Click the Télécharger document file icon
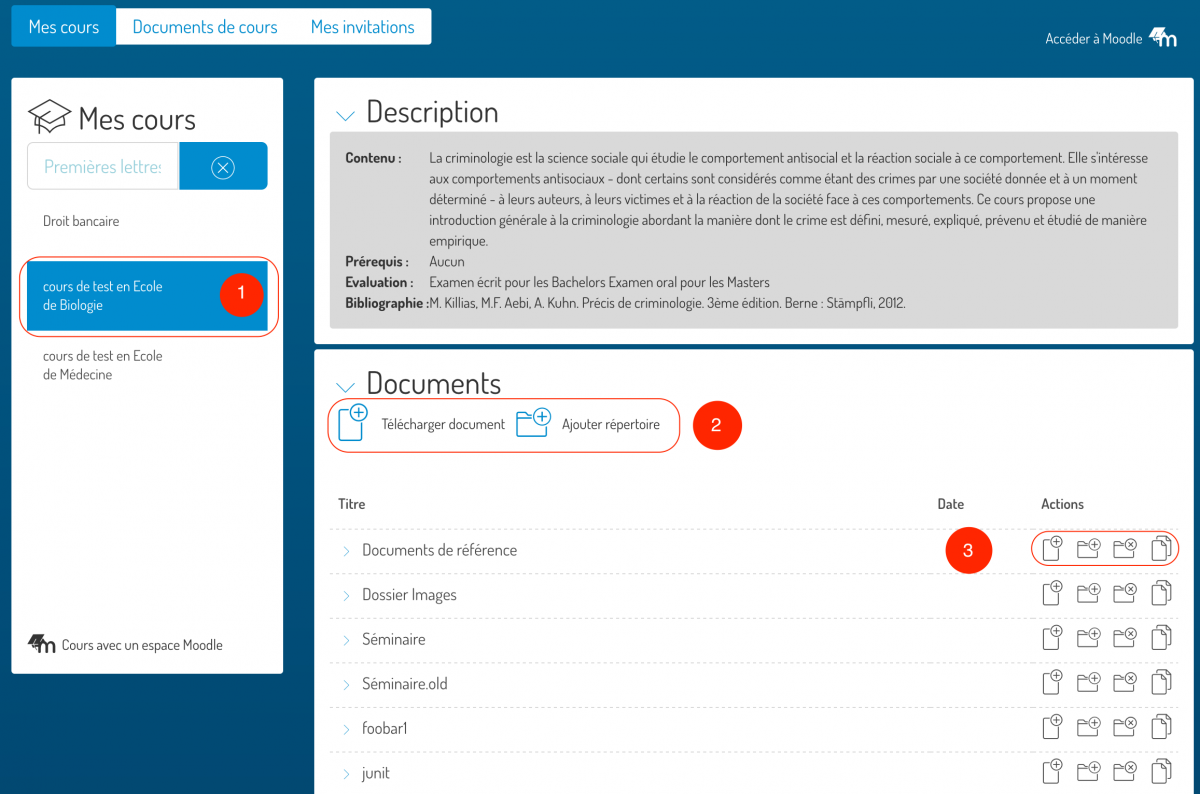Image resolution: width=1200 pixels, height=794 pixels. [x=353, y=423]
